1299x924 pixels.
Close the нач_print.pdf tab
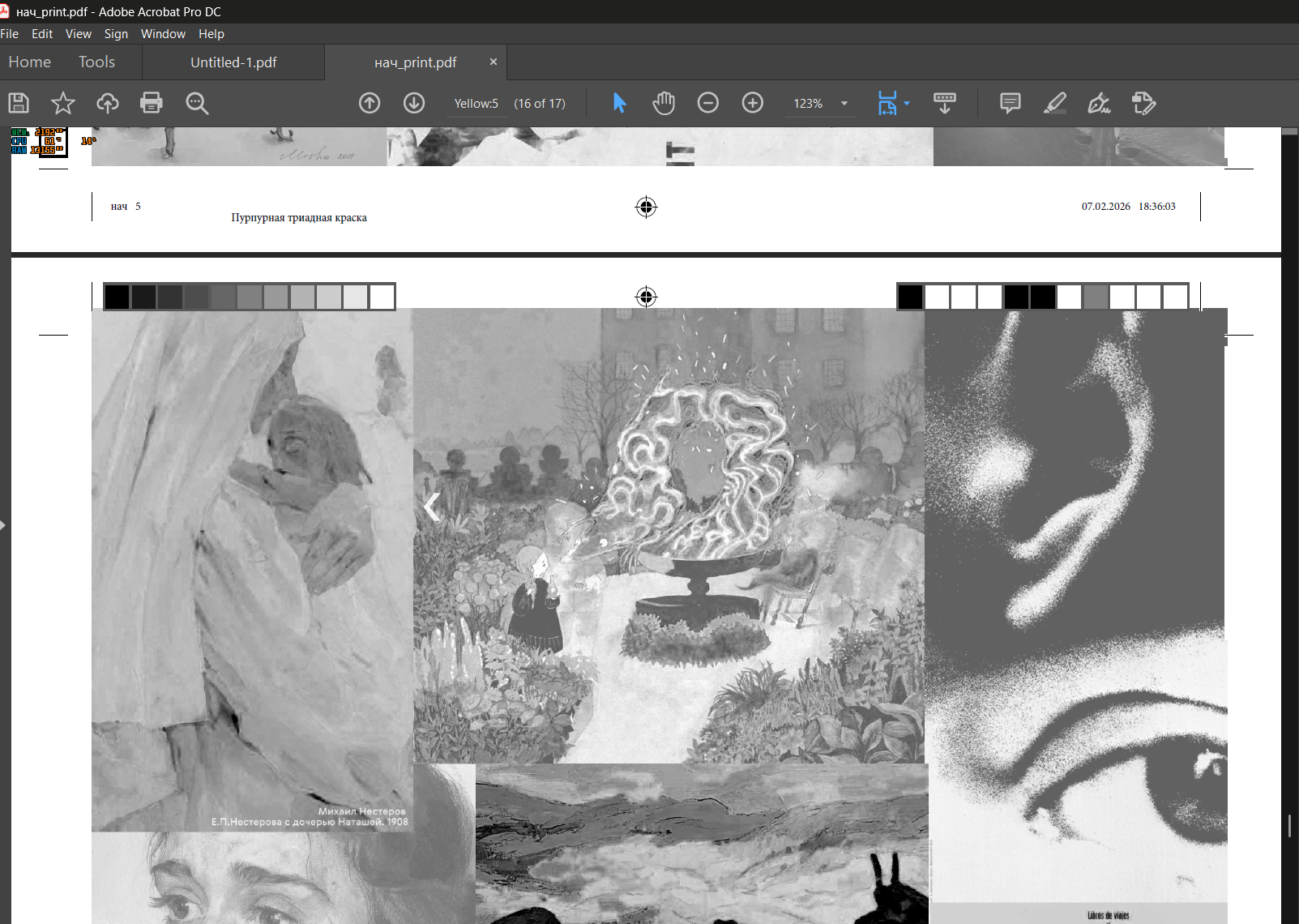coord(494,62)
